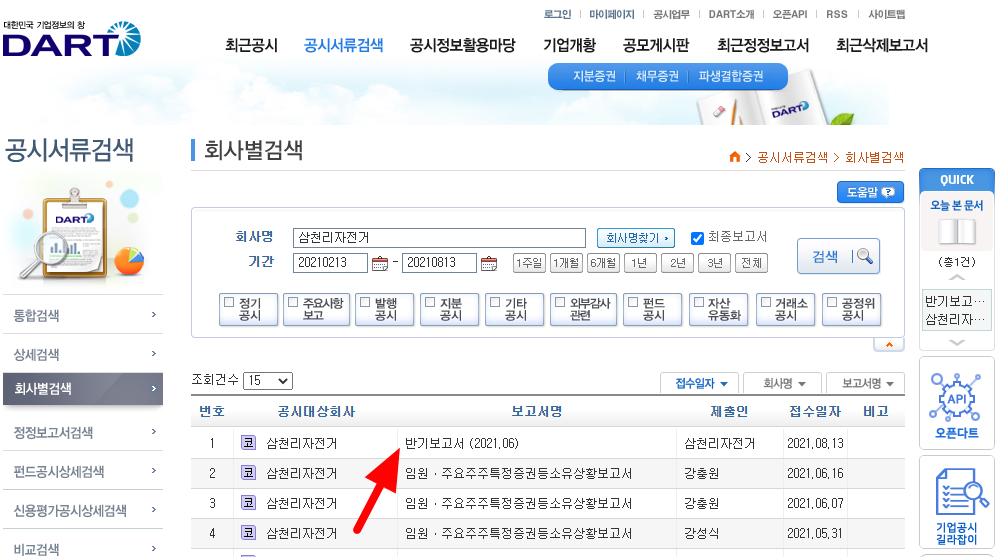The image size is (1004, 557).
Task: Check the 정기공시 filter
Action: 229,302
